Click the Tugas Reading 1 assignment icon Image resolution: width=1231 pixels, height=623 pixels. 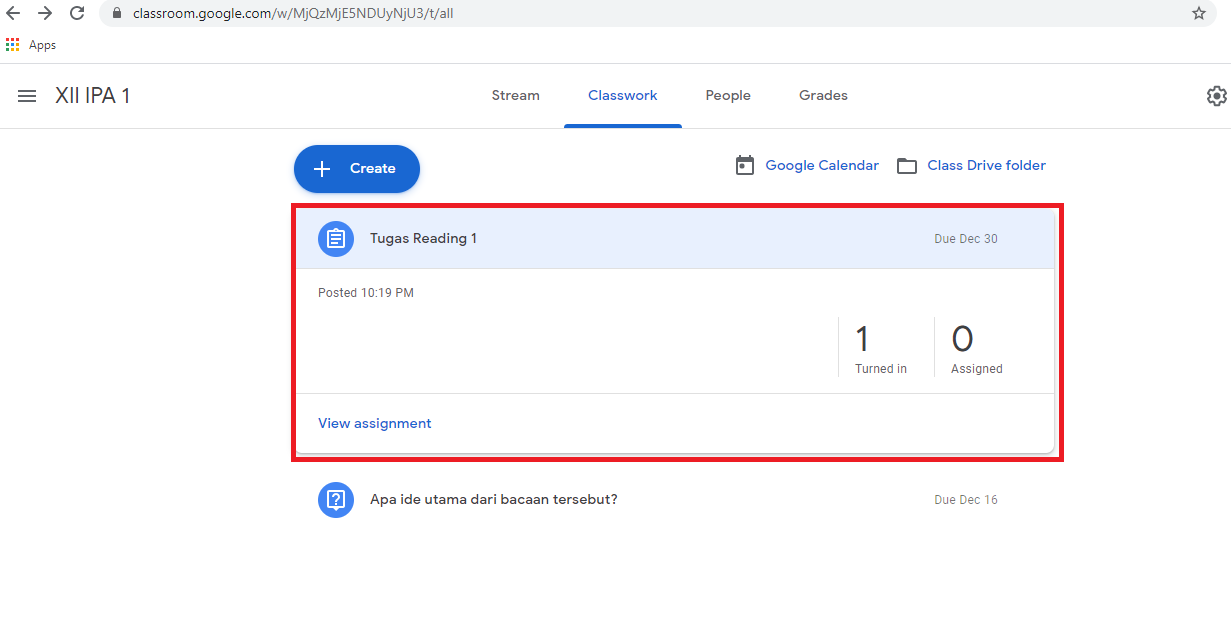click(336, 239)
